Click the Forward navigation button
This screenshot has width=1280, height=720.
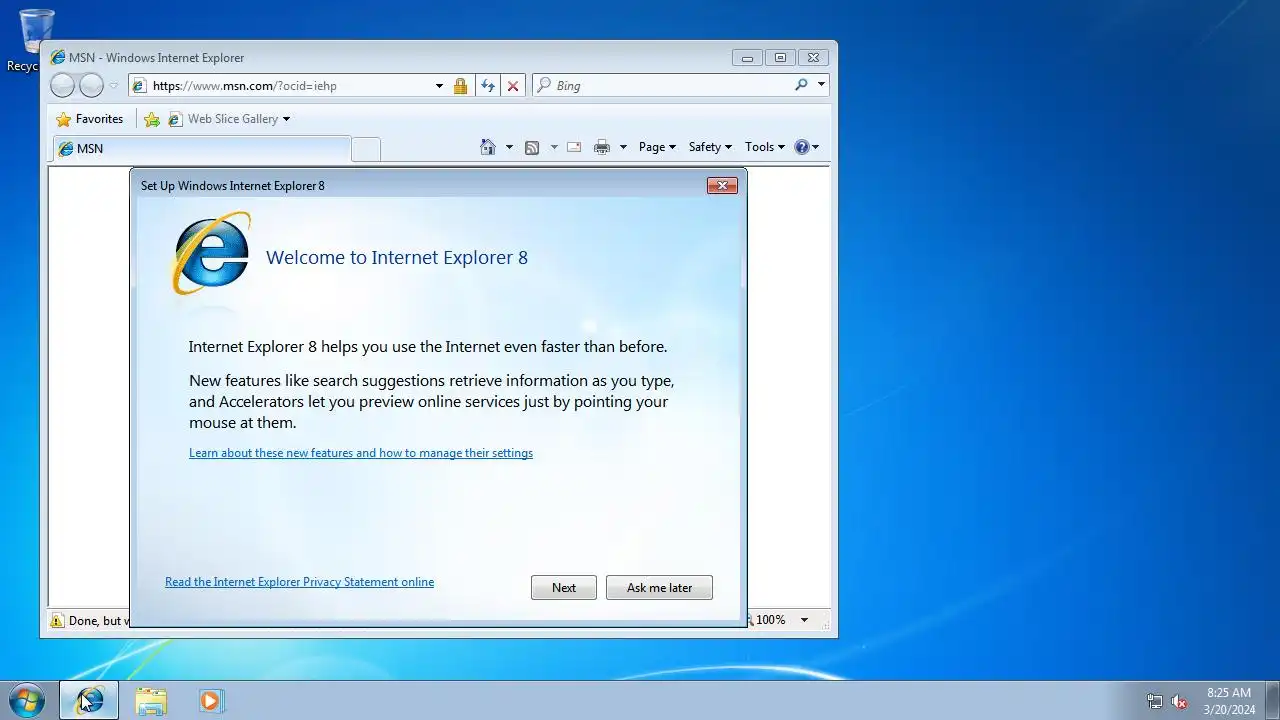point(91,86)
